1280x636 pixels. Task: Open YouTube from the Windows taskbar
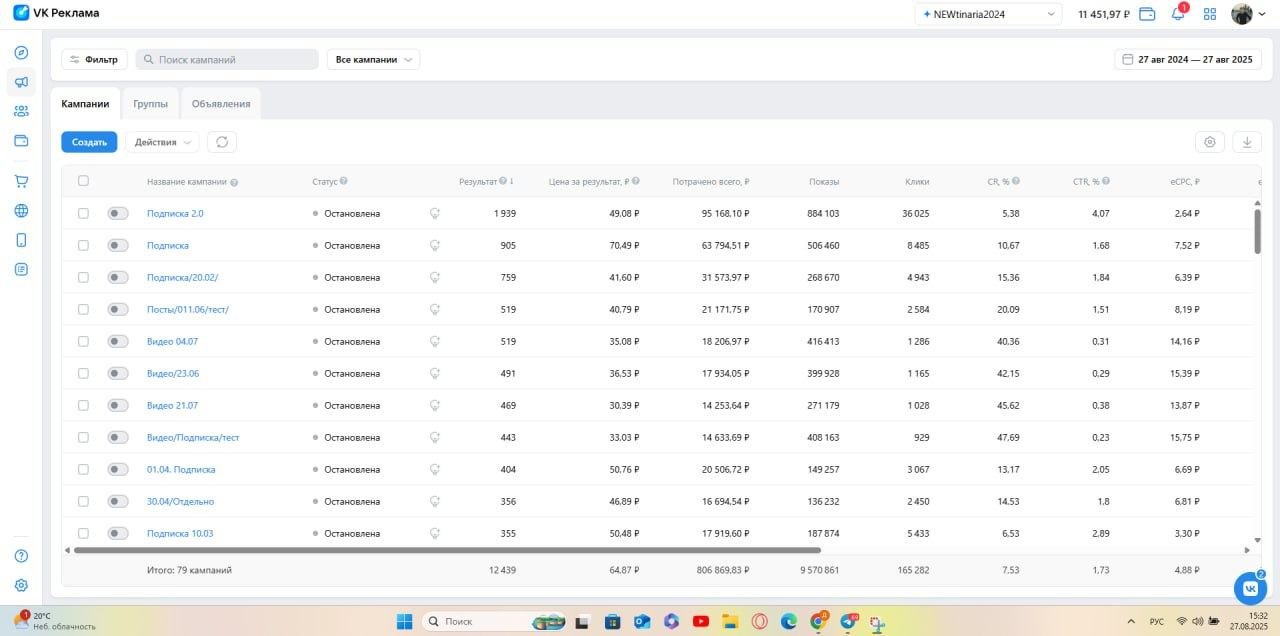pos(701,621)
